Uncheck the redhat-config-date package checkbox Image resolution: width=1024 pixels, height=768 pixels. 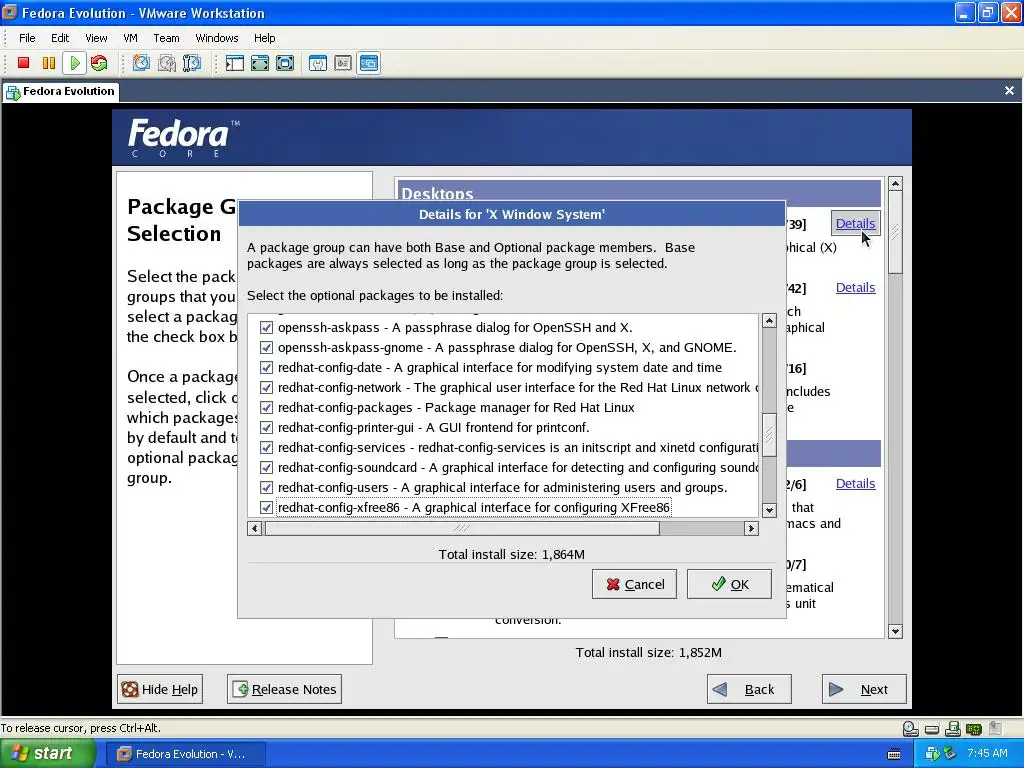266,368
